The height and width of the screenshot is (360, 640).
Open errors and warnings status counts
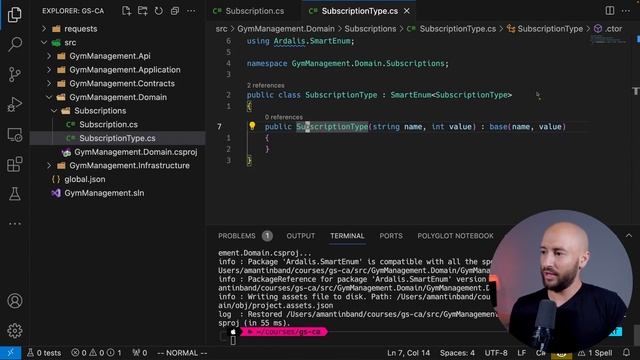(96, 353)
